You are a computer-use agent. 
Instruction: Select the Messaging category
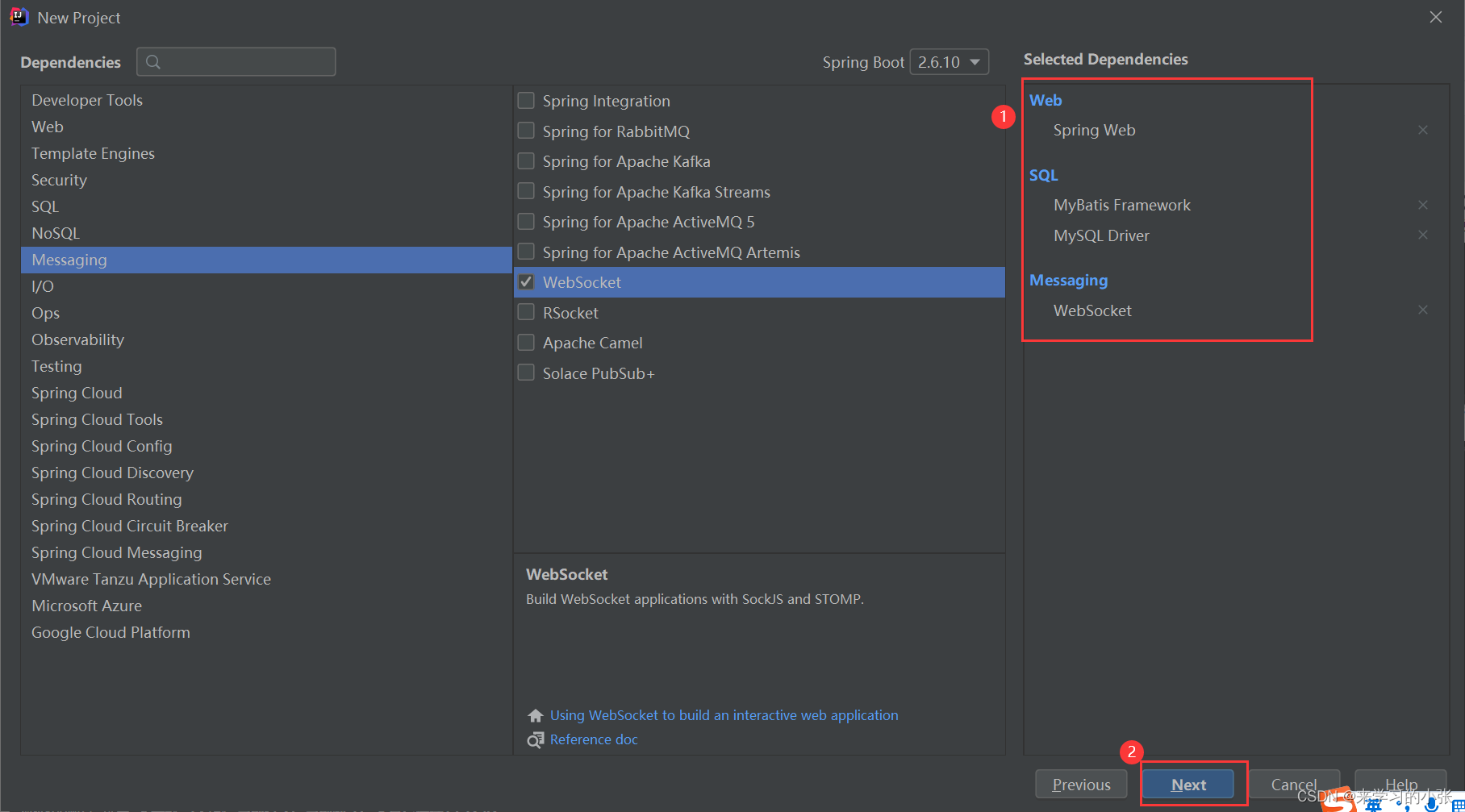point(266,260)
